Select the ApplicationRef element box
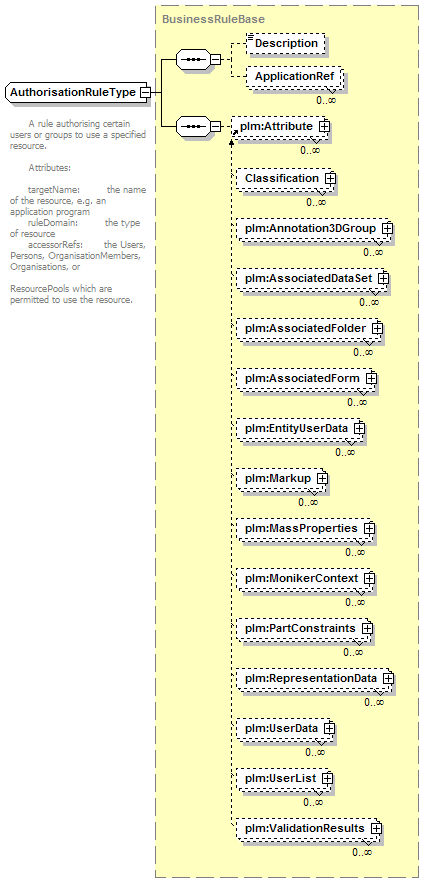 click(293, 77)
